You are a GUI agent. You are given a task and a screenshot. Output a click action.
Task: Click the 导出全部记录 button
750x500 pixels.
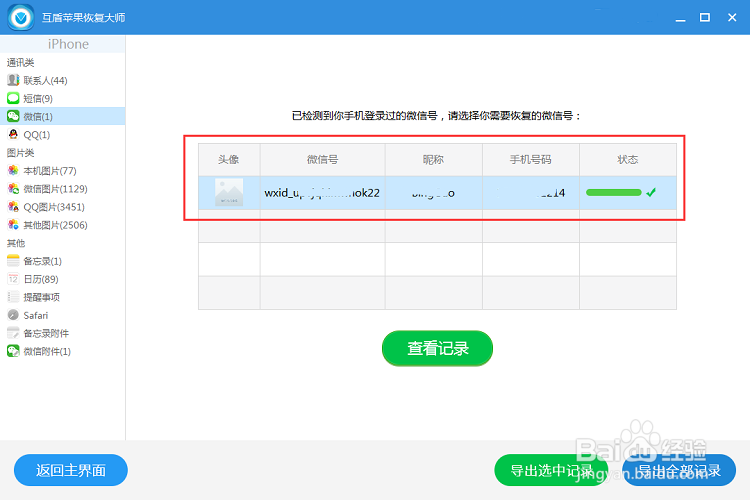[x=679, y=470]
